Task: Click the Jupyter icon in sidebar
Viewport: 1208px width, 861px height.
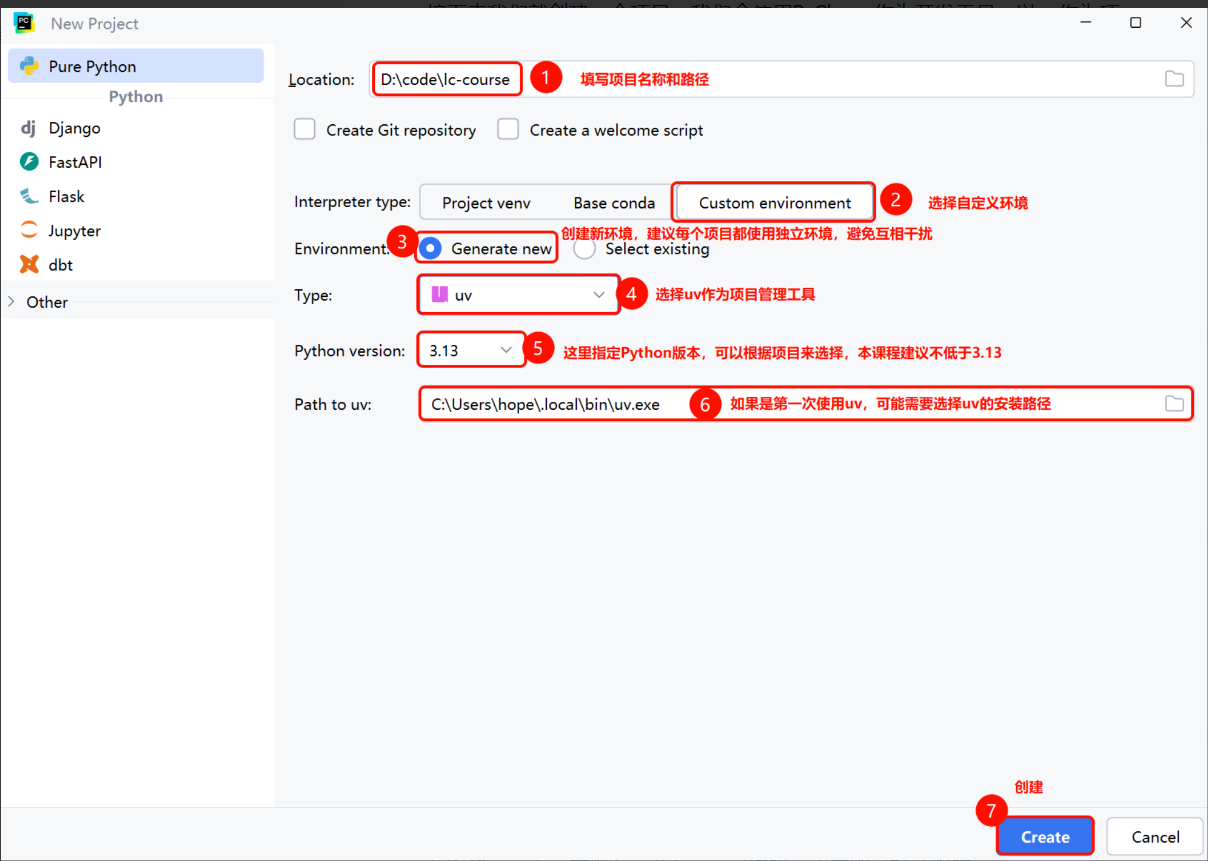Action: 29,230
